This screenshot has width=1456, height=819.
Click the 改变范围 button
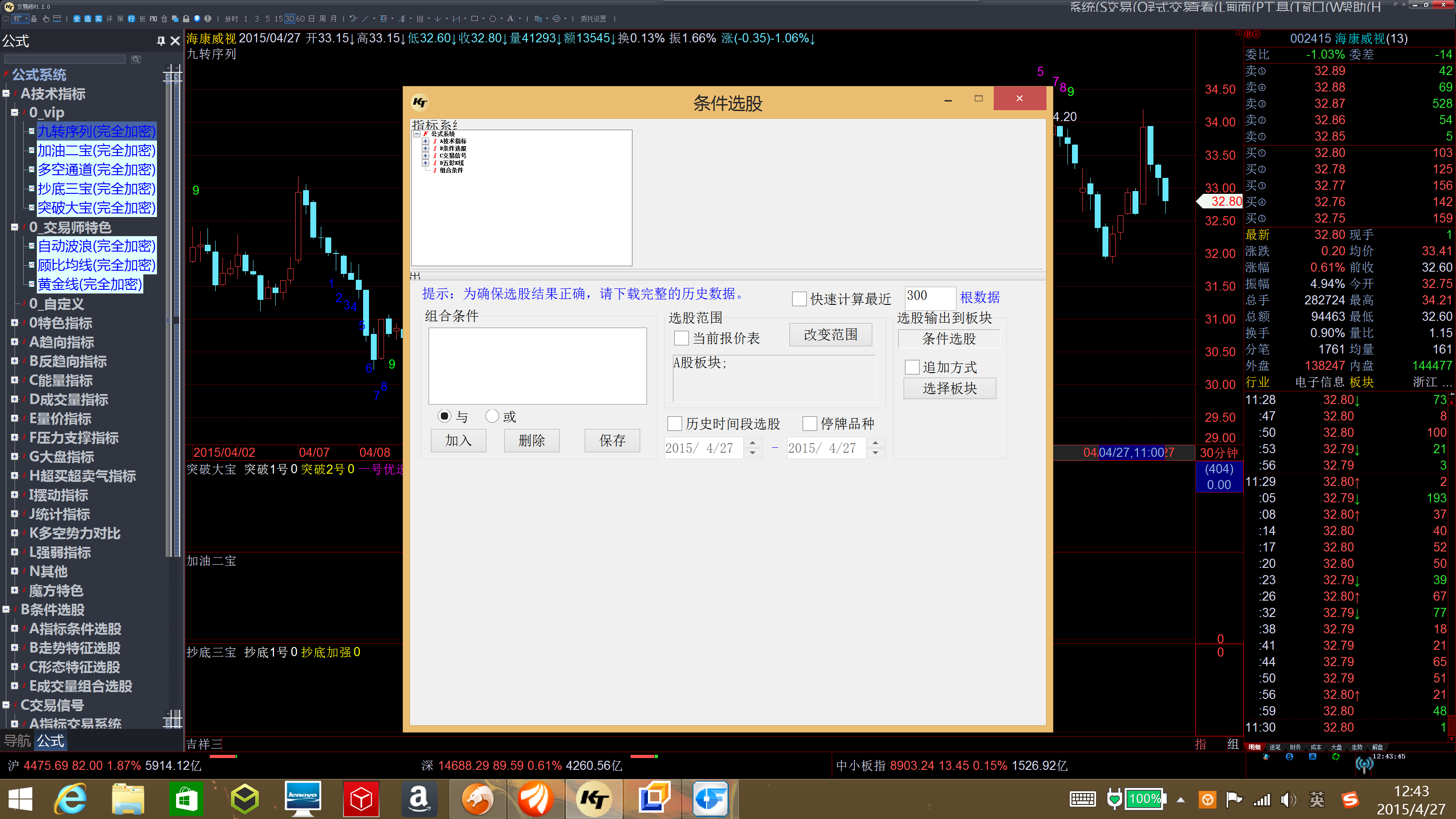click(830, 334)
